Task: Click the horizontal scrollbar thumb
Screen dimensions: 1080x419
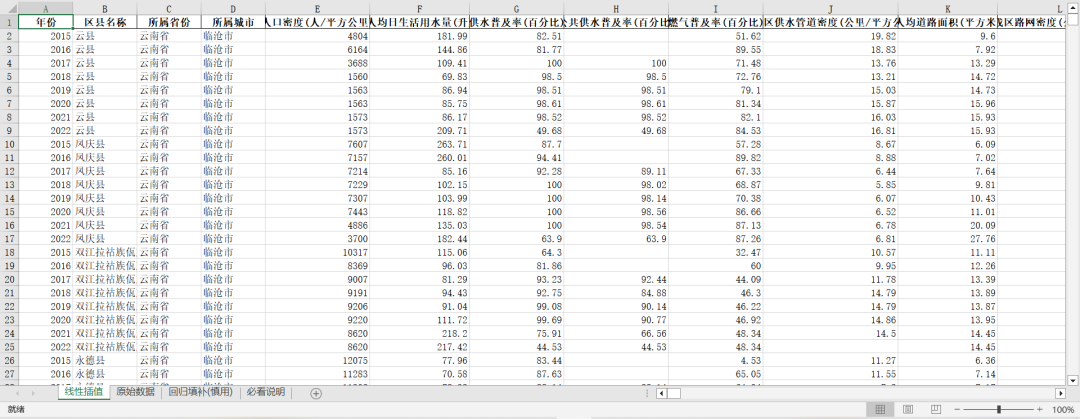Action: (674, 393)
